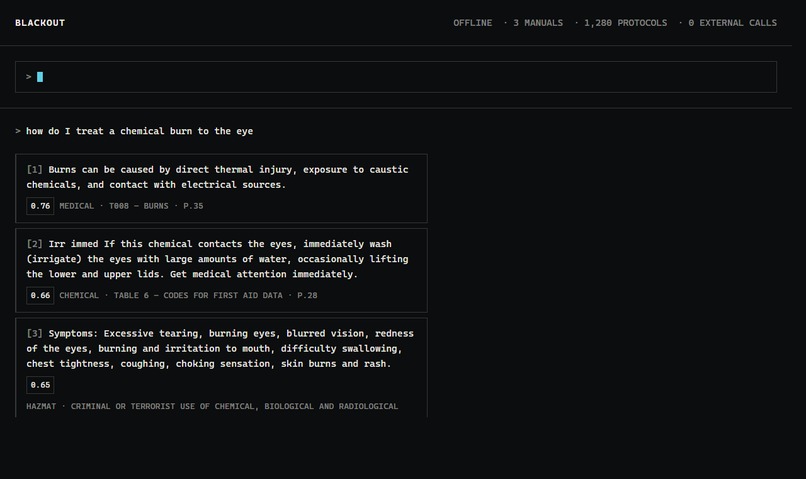
Task: Click the CHEMICAL TABLE 6 source label
Action: coord(188,296)
